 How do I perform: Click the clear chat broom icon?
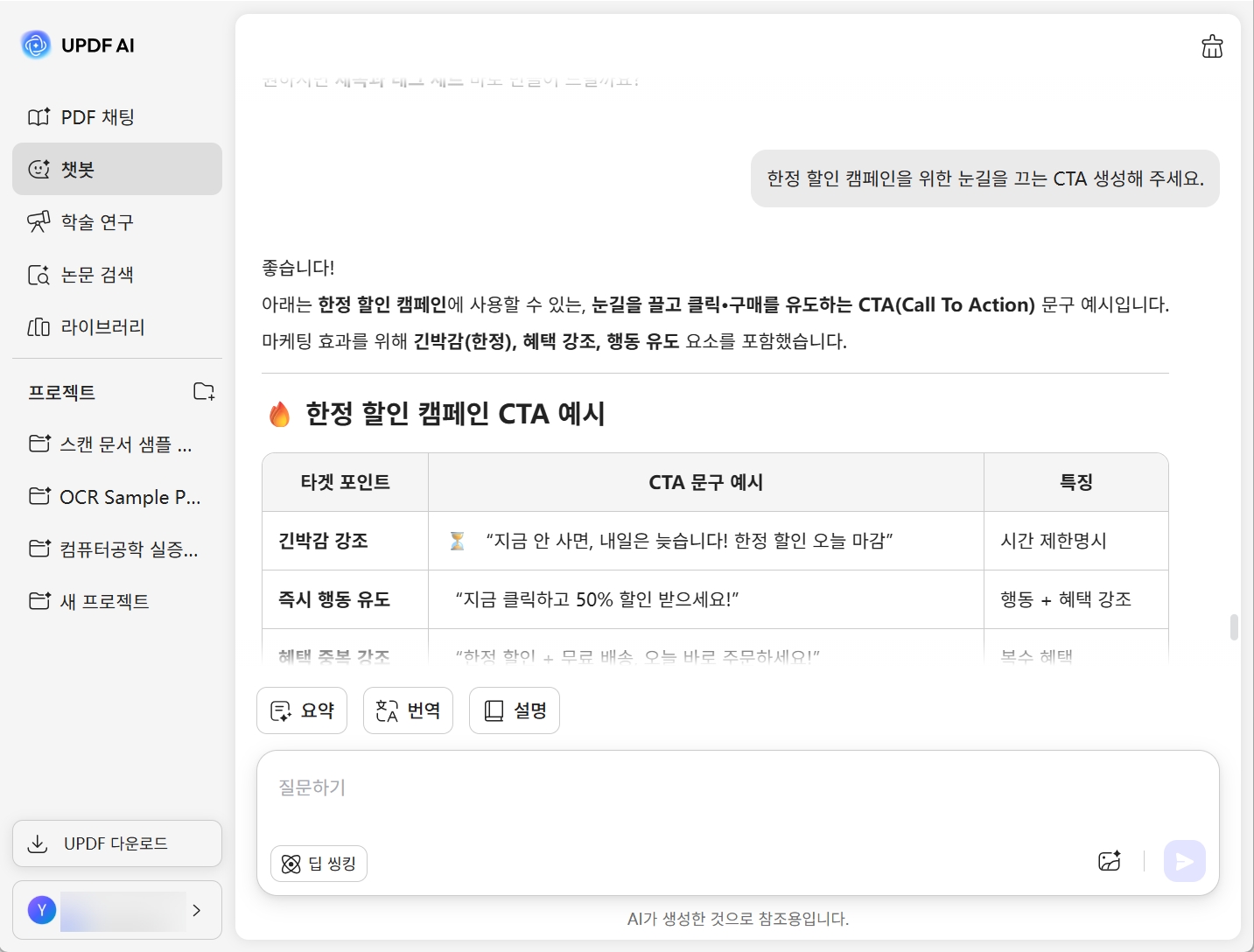[1212, 46]
